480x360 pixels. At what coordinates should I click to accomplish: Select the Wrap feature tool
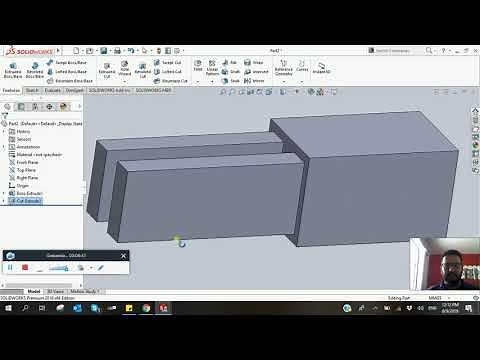tap(254, 63)
